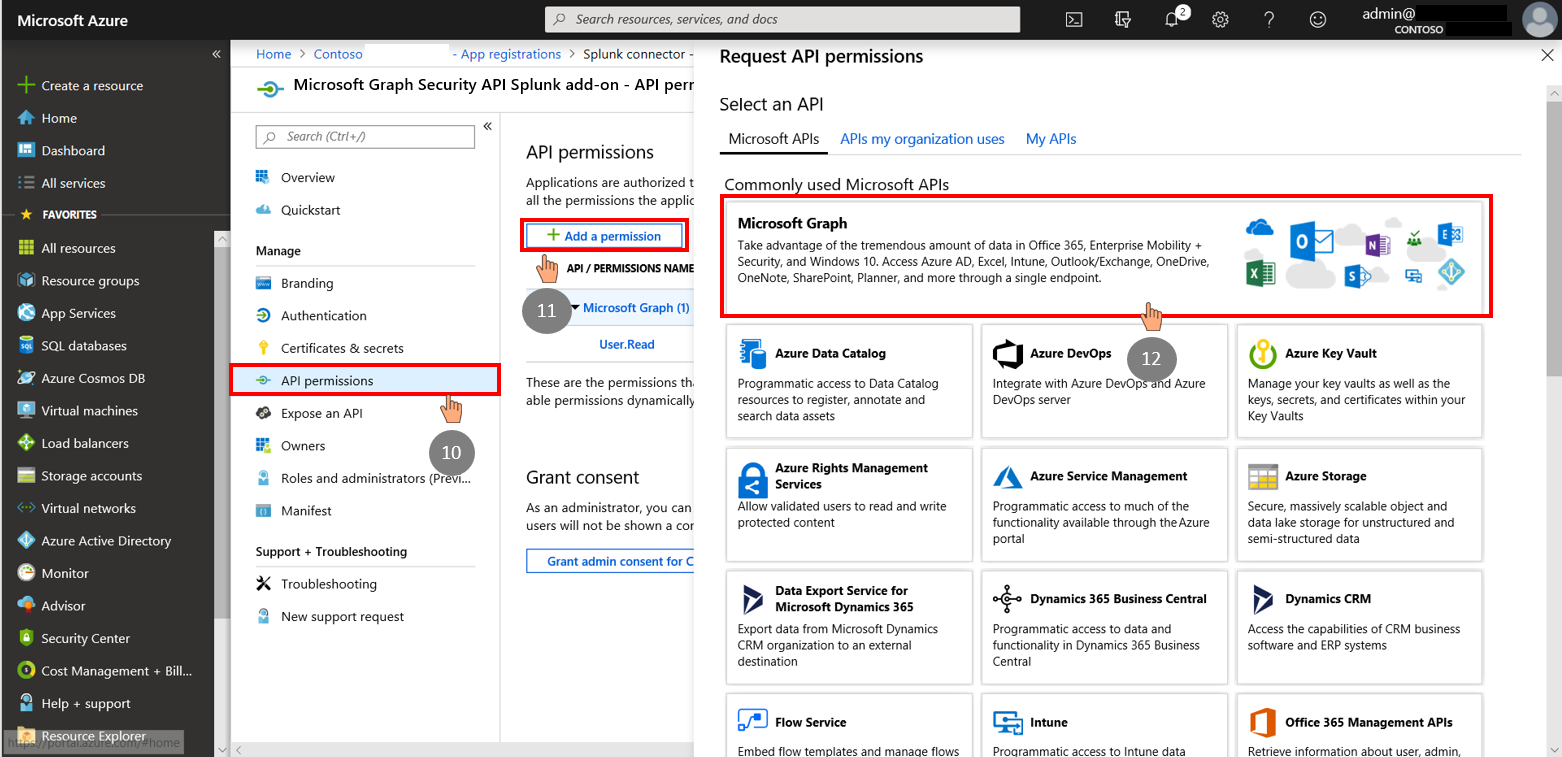Collapse Microsoft Graph (1) permission row
Screen dimensions: 1562x757
(575, 308)
